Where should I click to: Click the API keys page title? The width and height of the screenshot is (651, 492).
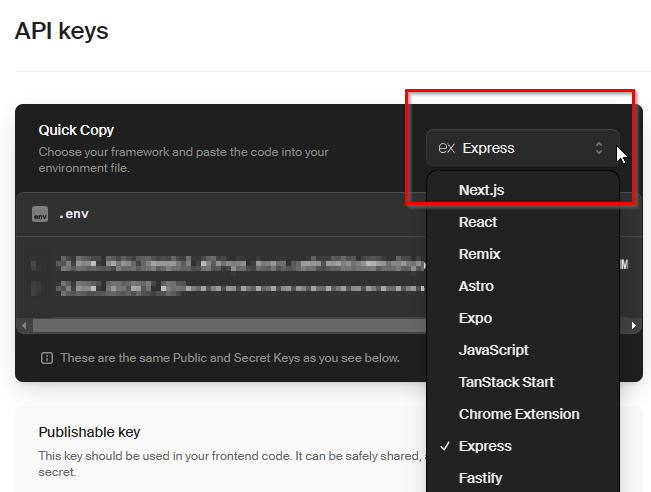61,31
